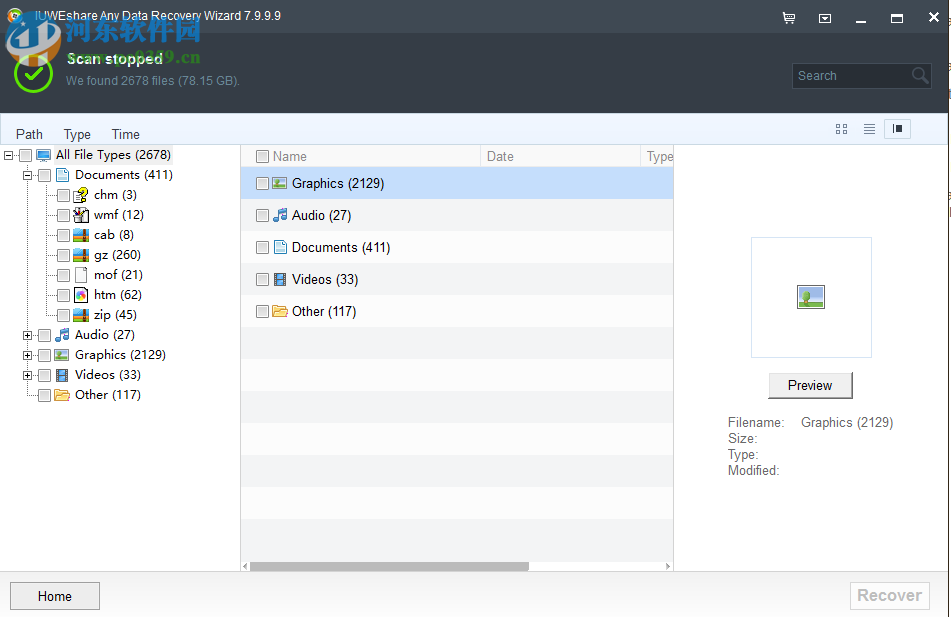Switch to icon grid view
951x617 pixels.
(x=841, y=128)
